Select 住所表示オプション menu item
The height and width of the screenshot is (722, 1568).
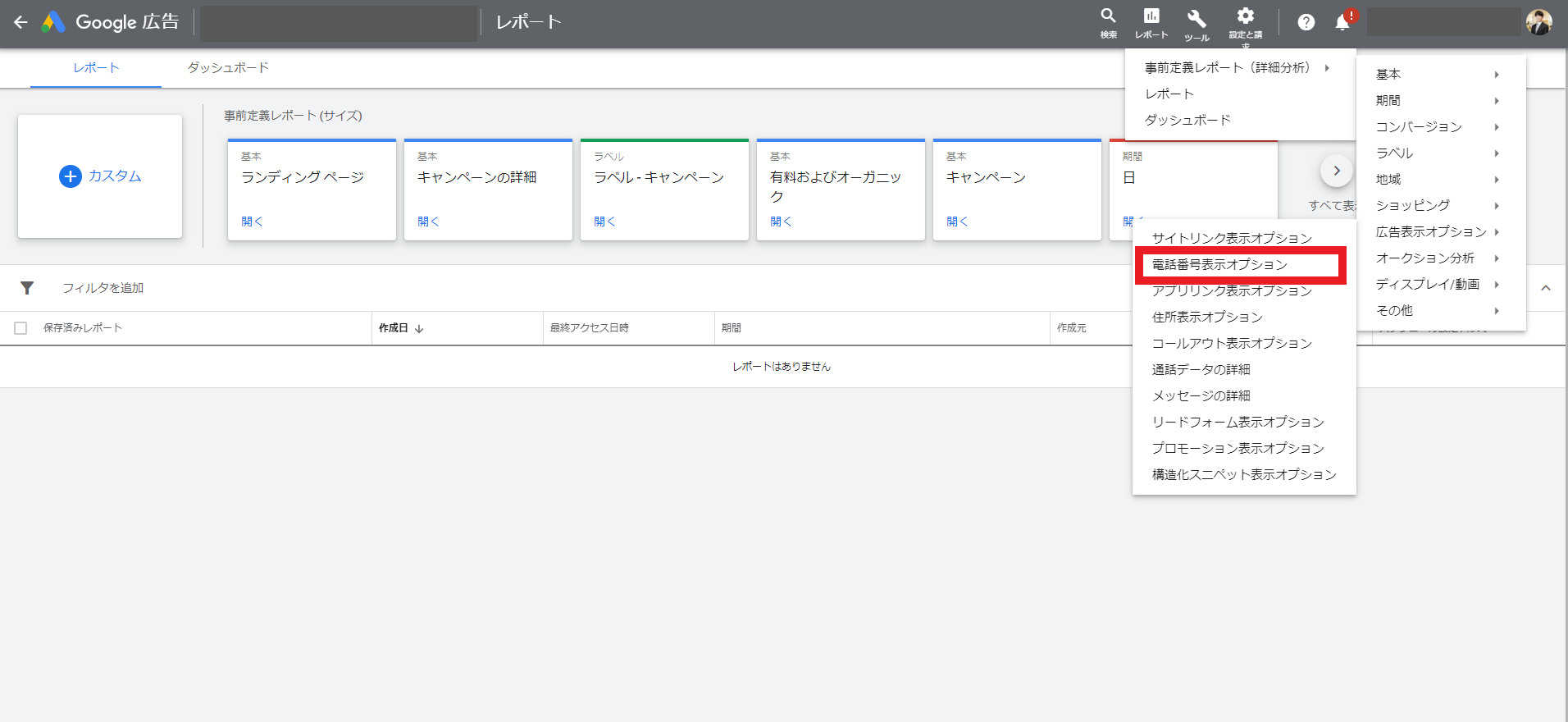pos(1244,318)
